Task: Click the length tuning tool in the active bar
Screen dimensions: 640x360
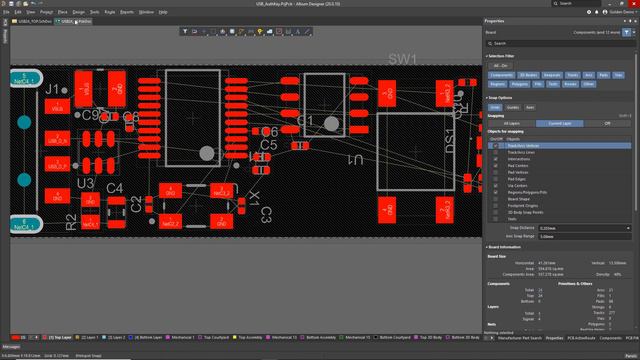Action: coord(251,31)
